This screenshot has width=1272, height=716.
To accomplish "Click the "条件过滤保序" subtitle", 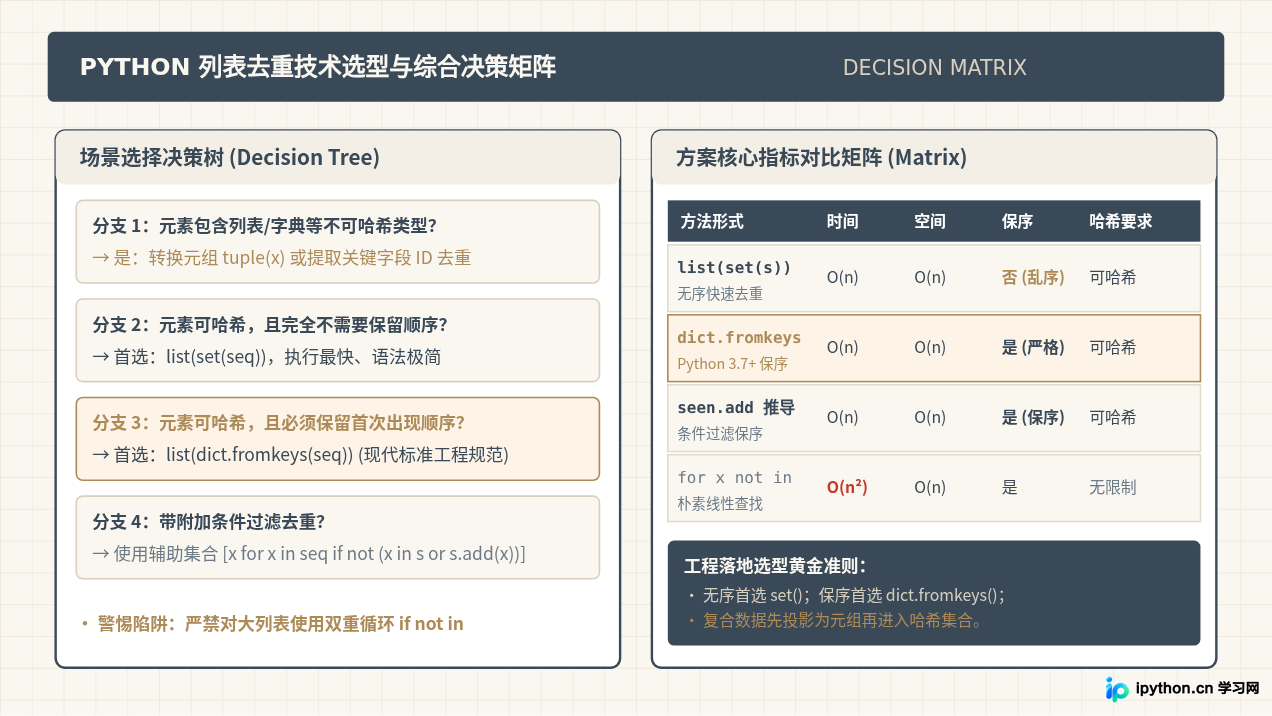I will click(720, 434).
